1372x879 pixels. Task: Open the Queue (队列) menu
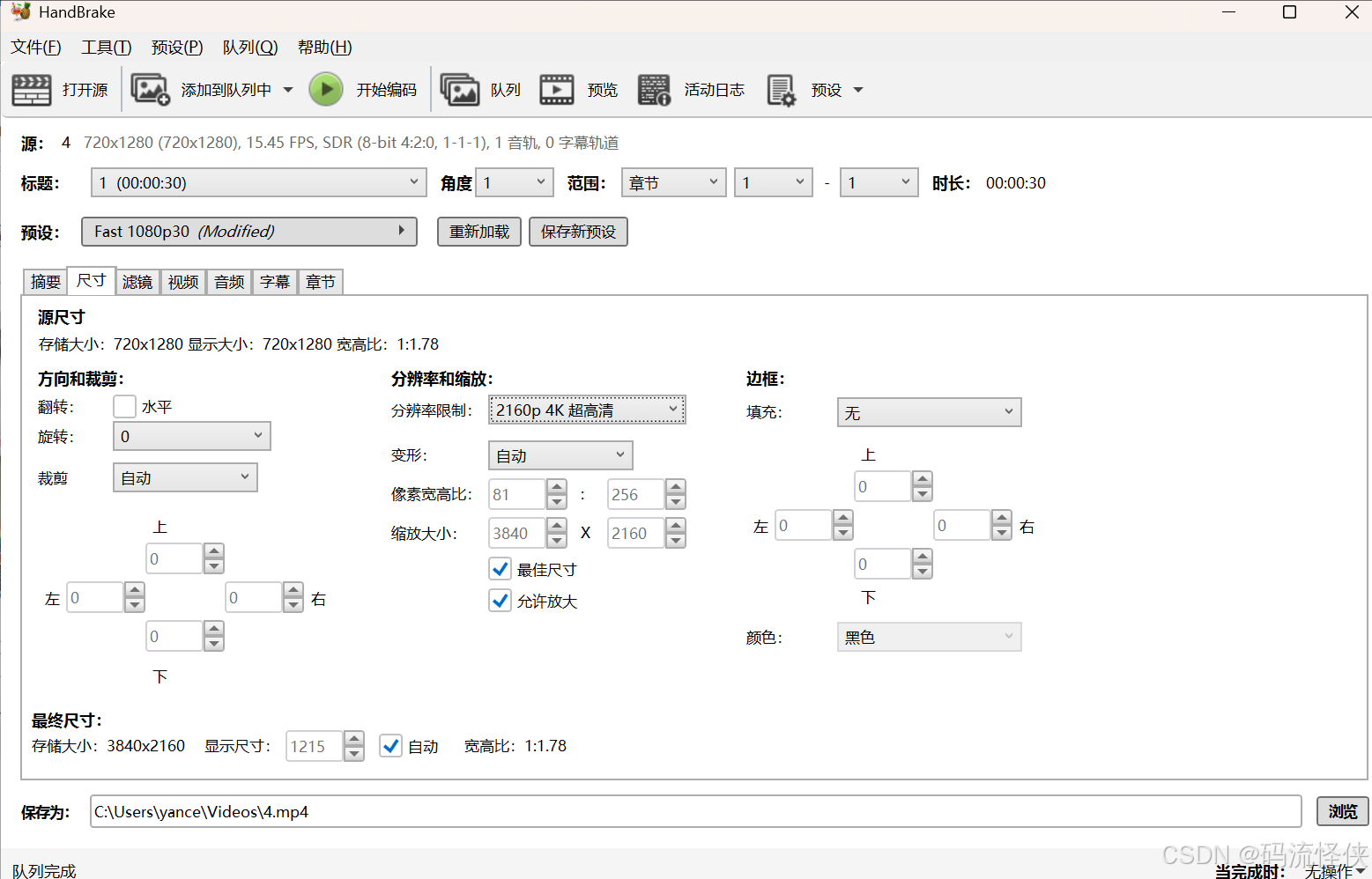[x=250, y=48]
